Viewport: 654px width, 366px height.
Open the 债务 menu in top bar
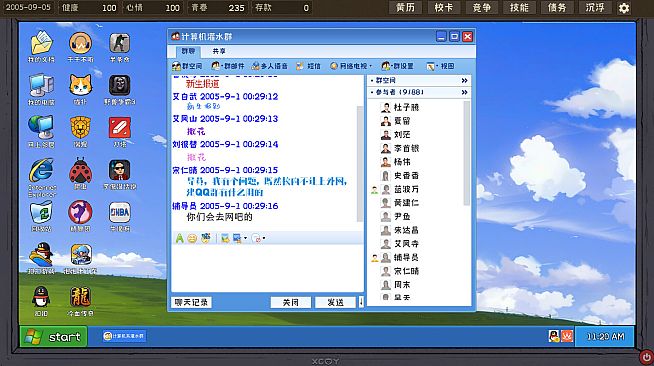pyautogui.click(x=557, y=8)
